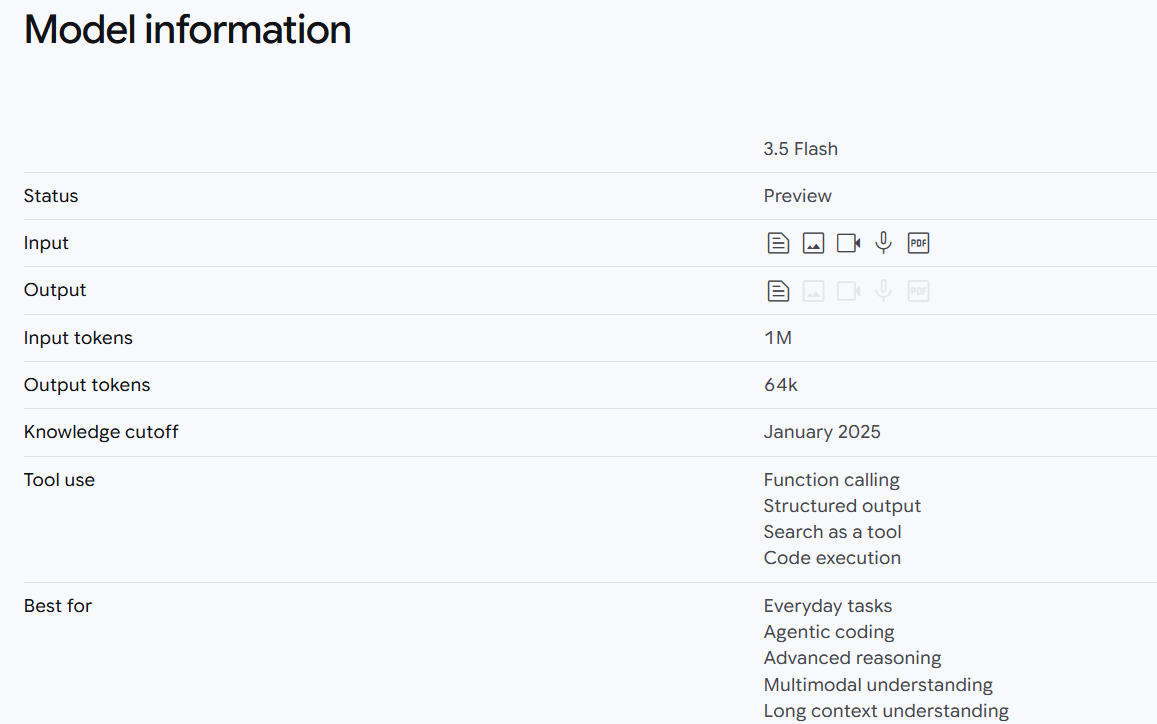This screenshot has height=724, width=1157.
Task: Click the 'Output' row label
Action: pyautogui.click(x=55, y=290)
